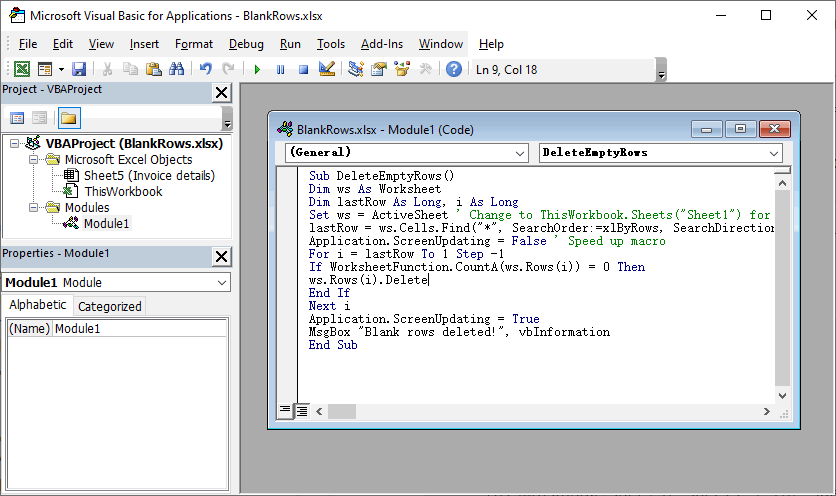This screenshot has height=496, width=836.
Task: Open the Help menu
Action: coord(491,44)
